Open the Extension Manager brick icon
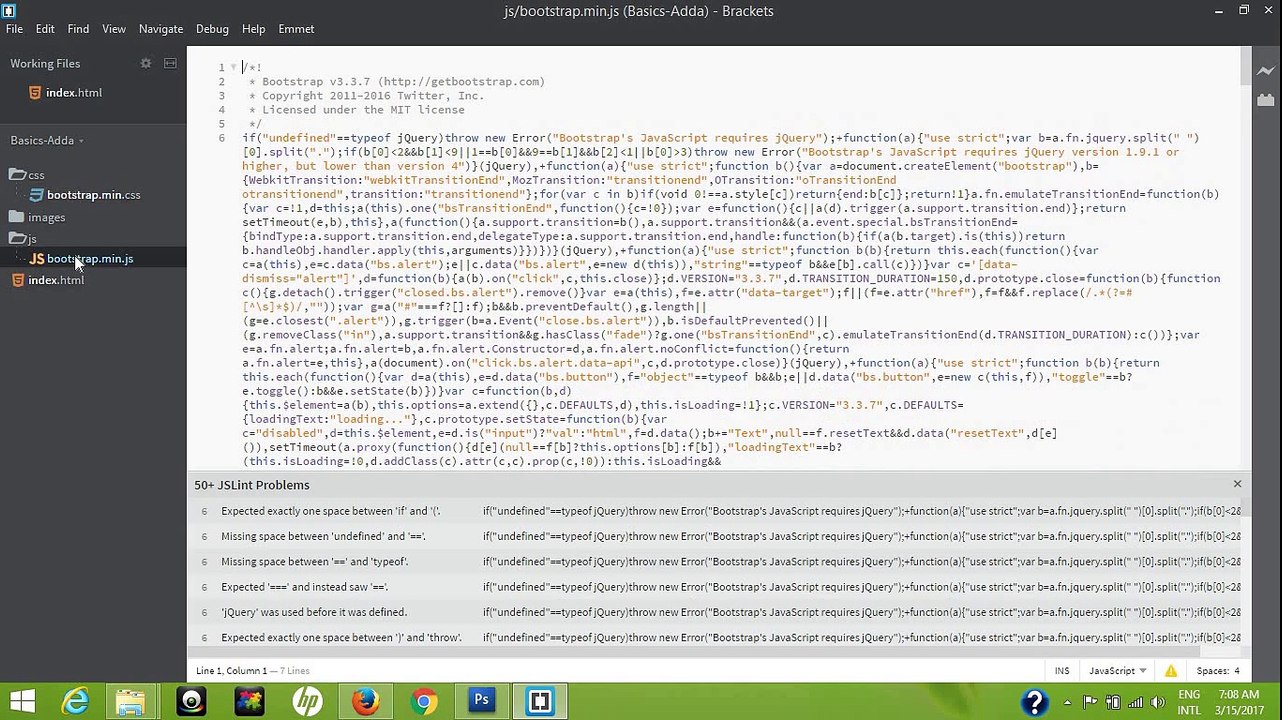The height and width of the screenshot is (720, 1282). (x=1266, y=100)
